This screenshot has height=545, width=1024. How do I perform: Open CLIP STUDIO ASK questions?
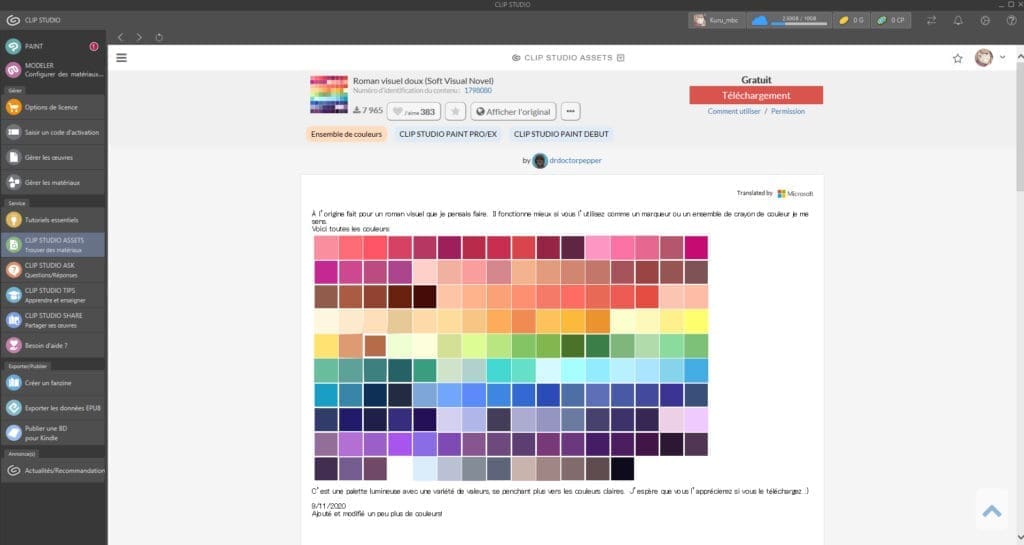52,270
